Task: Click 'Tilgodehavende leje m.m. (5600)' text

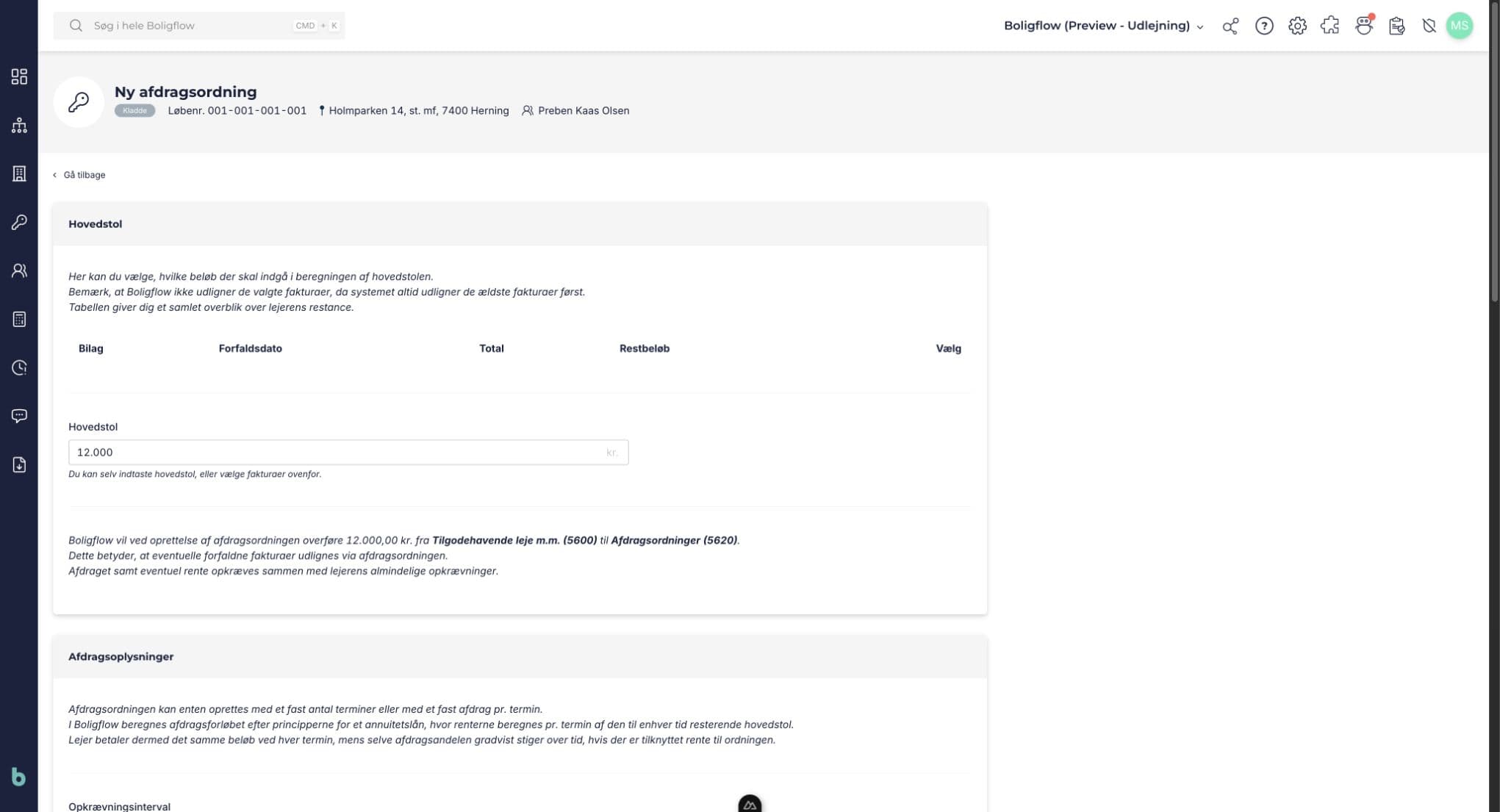Action: 514,540
